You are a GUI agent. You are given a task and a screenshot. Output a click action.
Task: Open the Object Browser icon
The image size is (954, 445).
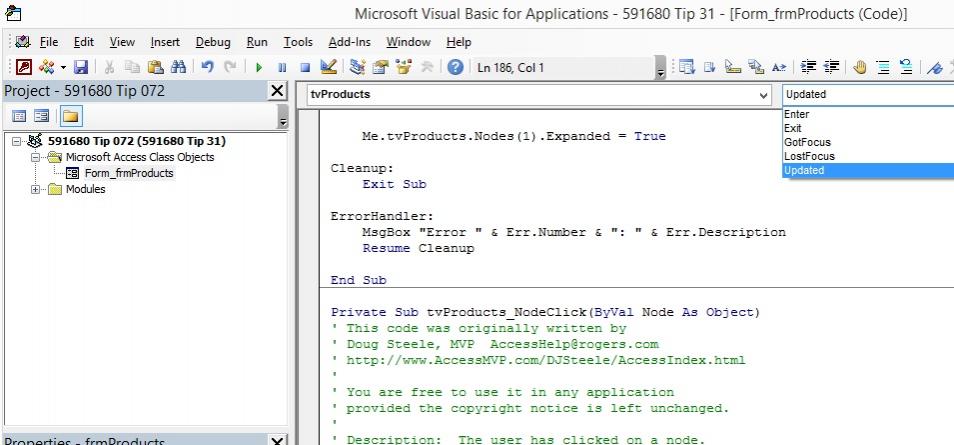pos(403,67)
